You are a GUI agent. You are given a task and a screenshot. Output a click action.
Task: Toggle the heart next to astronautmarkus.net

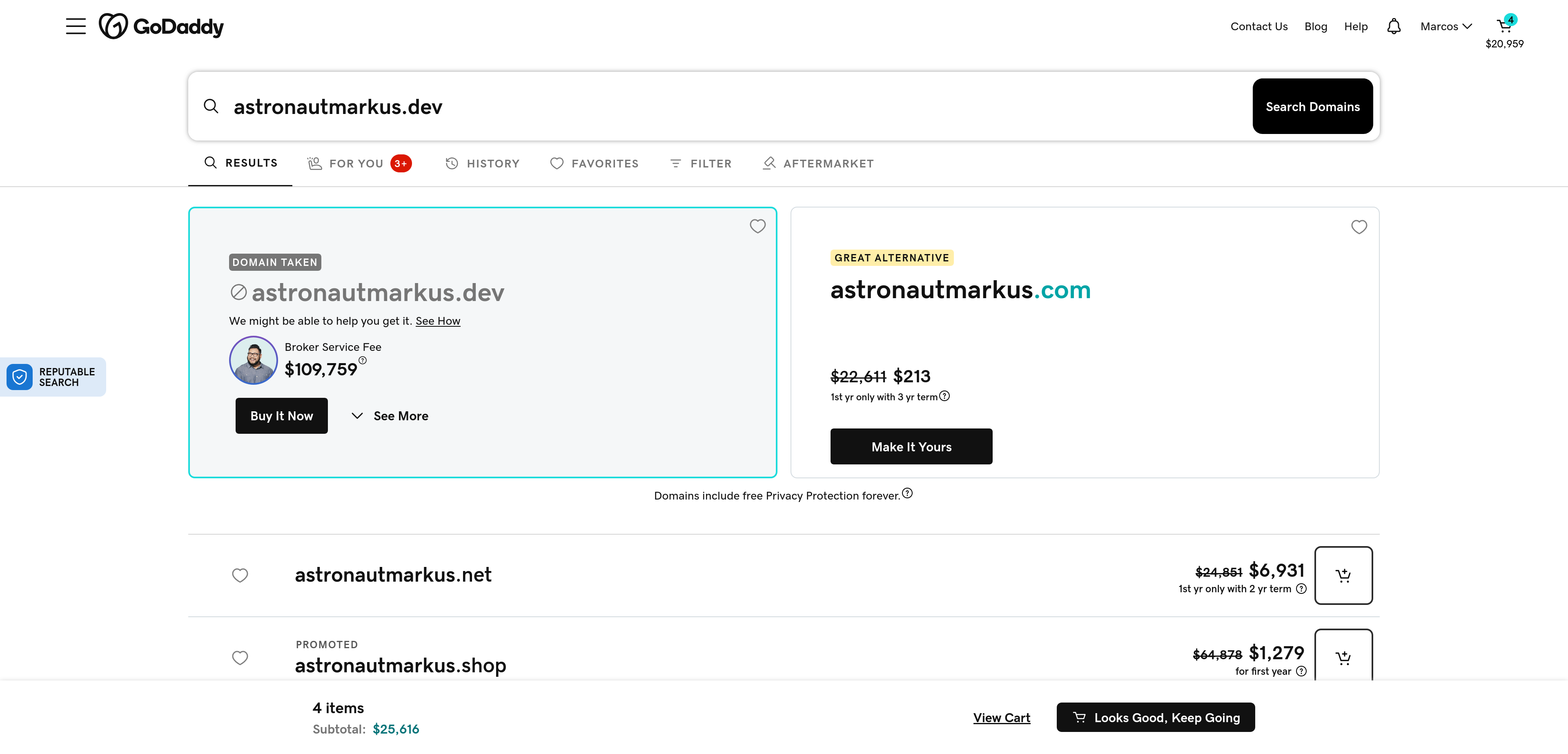240,575
